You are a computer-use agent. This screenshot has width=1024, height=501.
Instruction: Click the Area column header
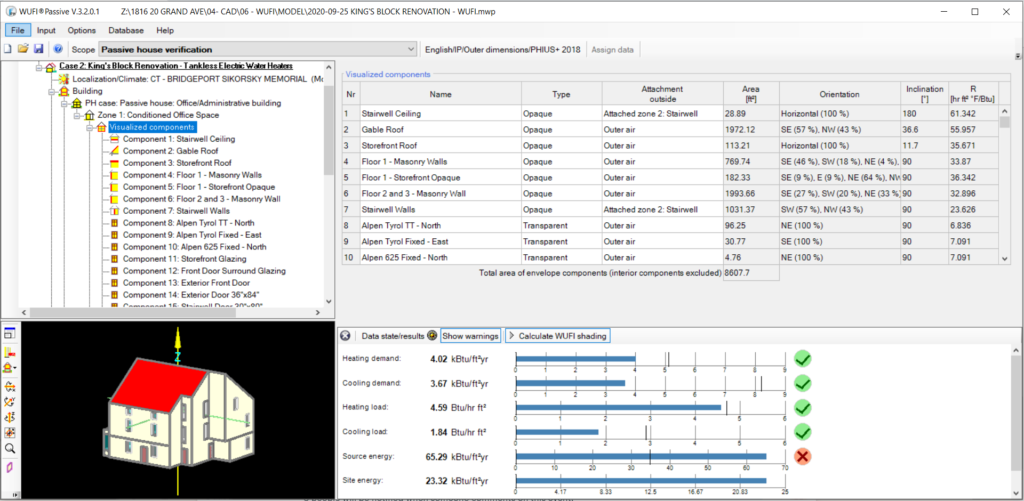coord(751,94)
